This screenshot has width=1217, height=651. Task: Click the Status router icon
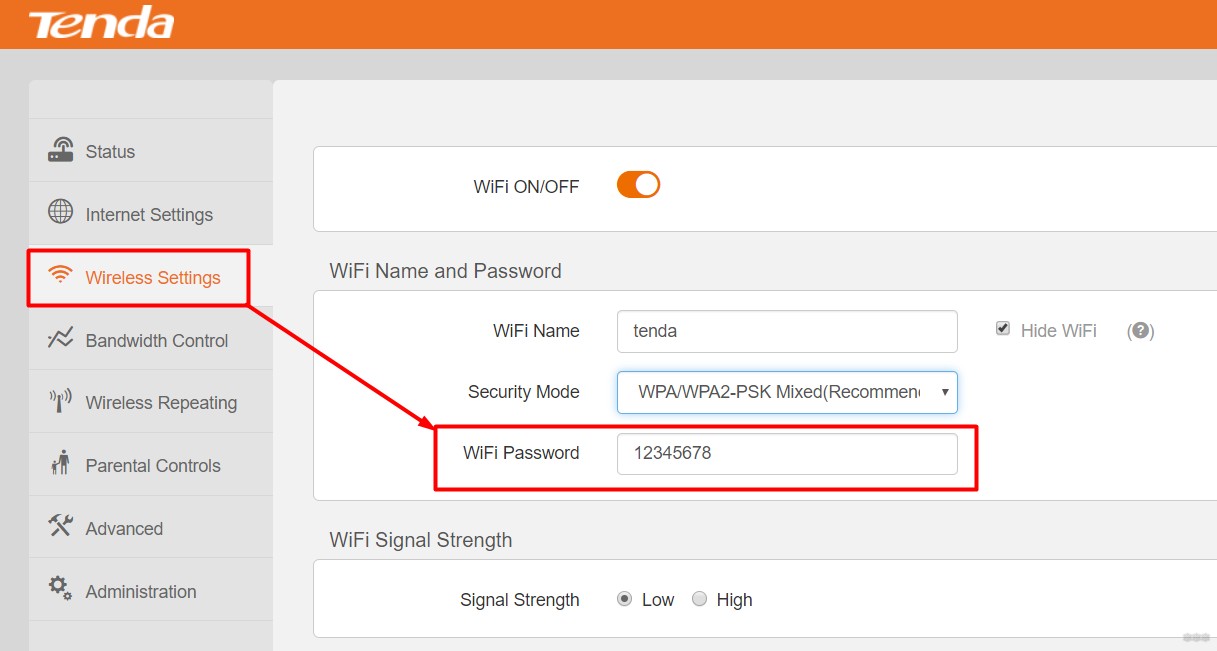pos(61,150)
